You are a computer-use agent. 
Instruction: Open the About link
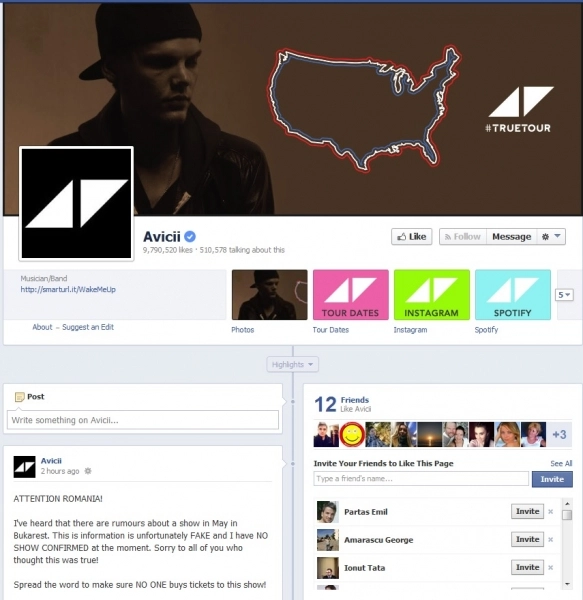[42, 327]
